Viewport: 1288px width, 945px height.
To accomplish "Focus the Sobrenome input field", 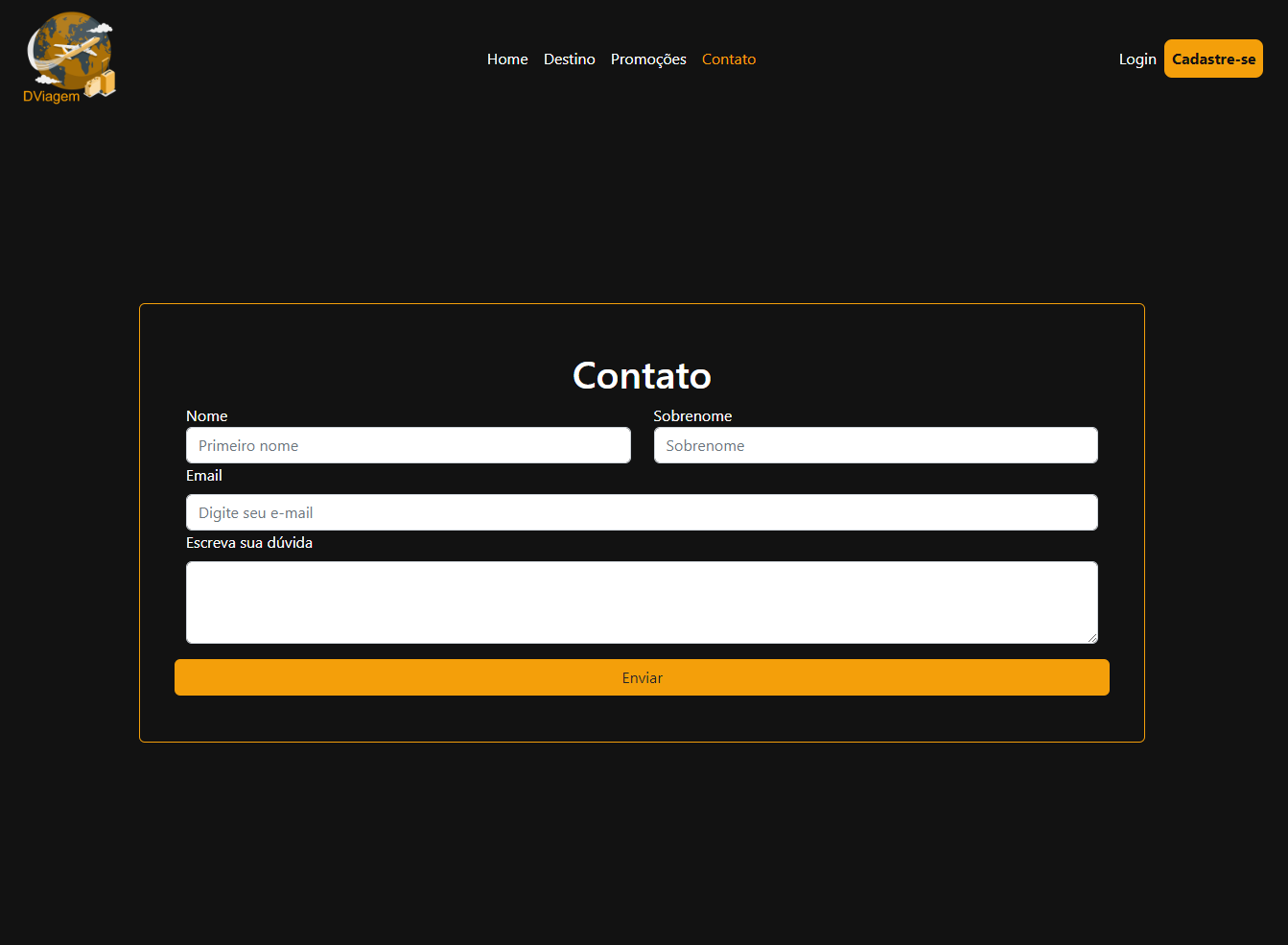I will pyautogui.click(x=875, y=445).
